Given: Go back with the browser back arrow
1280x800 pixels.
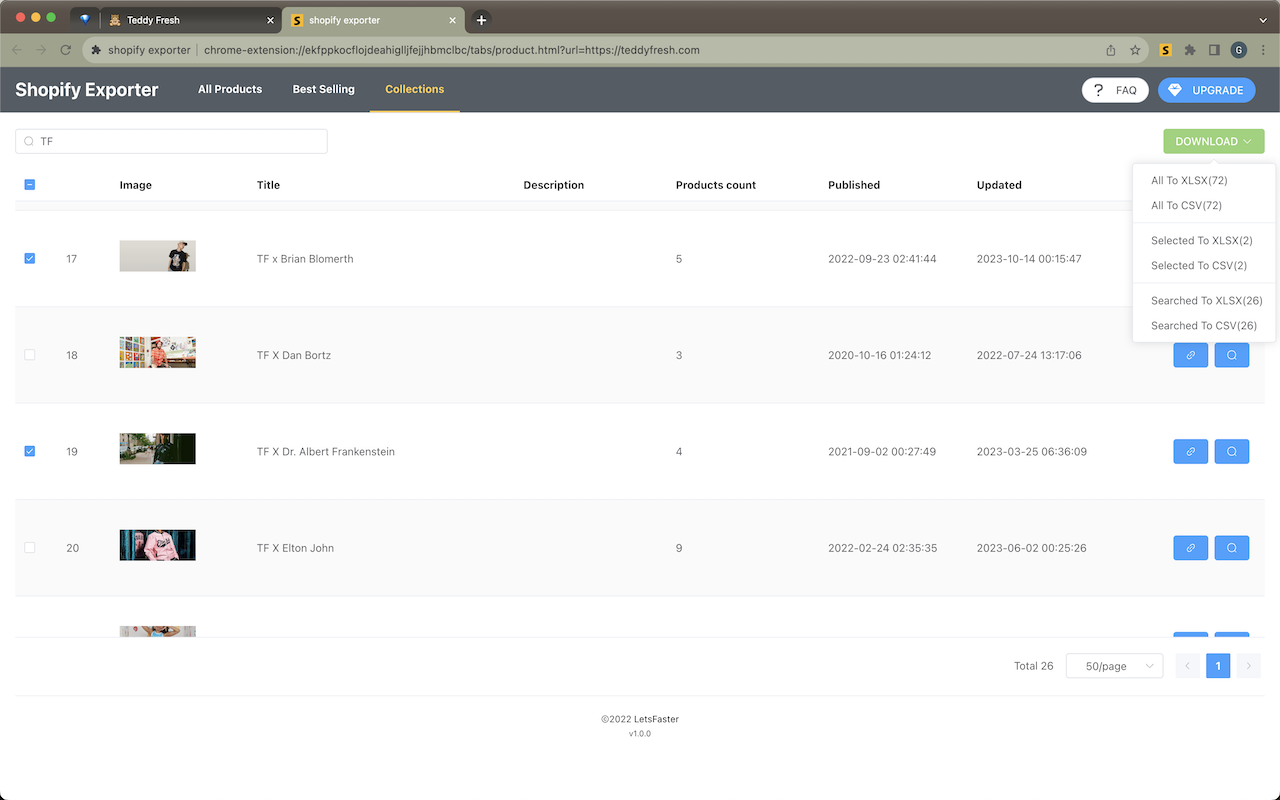Looking at the screenshot, I should coord(17,50).
